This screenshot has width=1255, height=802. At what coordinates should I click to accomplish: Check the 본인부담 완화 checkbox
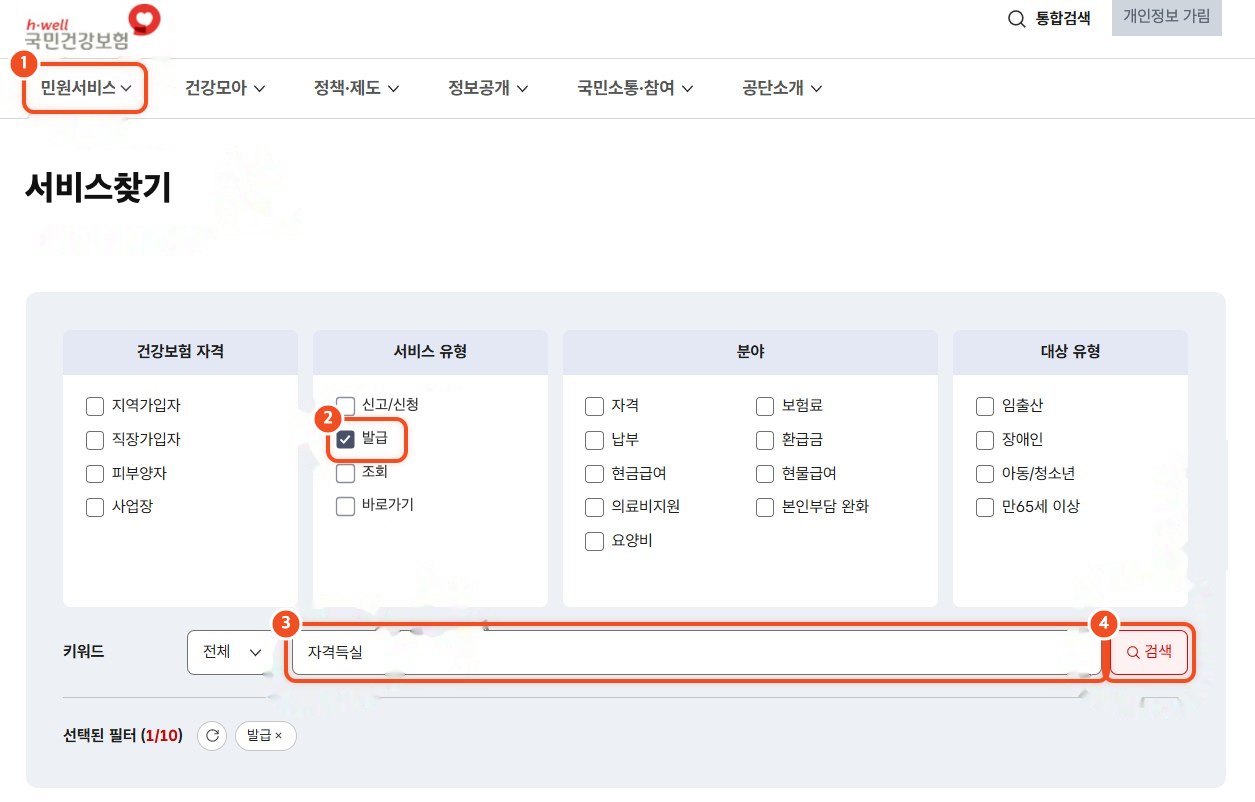tap(765, 507)
